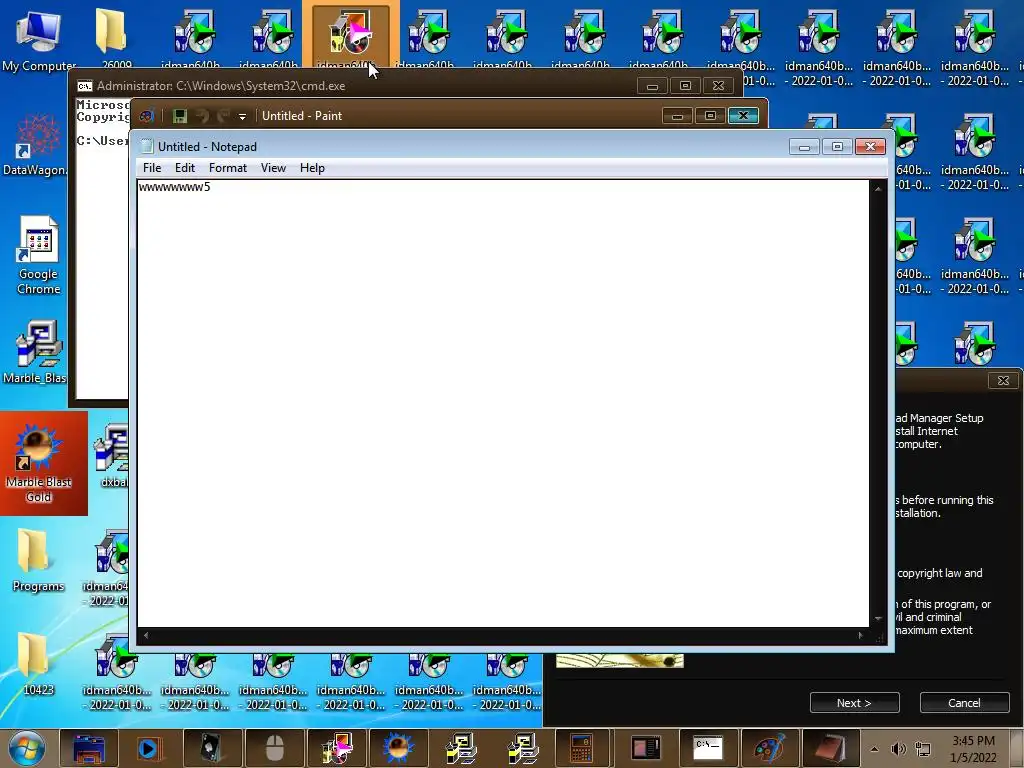Click Cancel in the Download Manager Setup dialog
Viewport: 1024px width, 768px height.
[964, 703]
